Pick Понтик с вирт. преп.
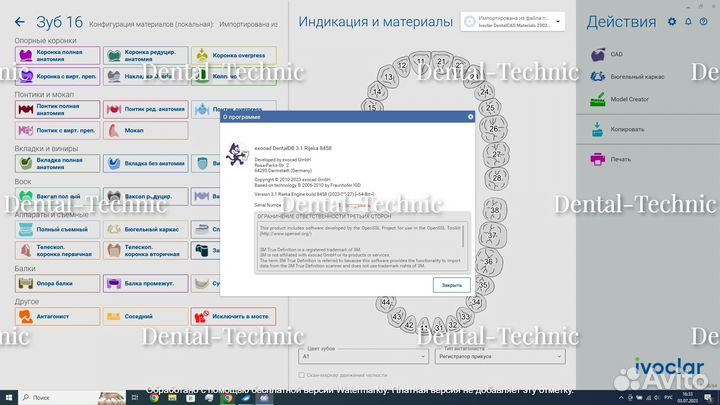Screen dimensions: 720x405 [x=57, y=130]
